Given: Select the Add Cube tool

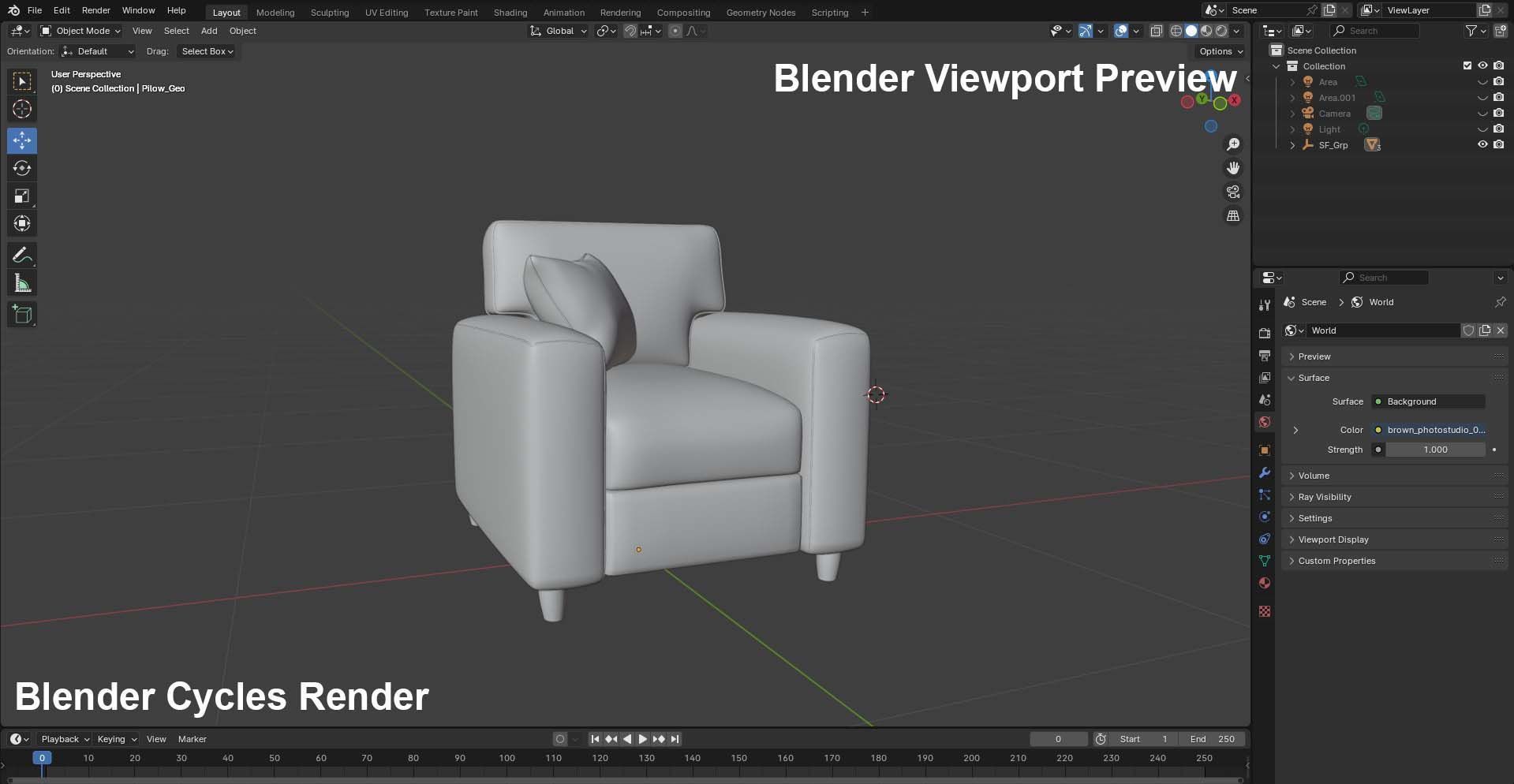Looking at the screenshot, I should pyautogui.click(x=22, y=315).
